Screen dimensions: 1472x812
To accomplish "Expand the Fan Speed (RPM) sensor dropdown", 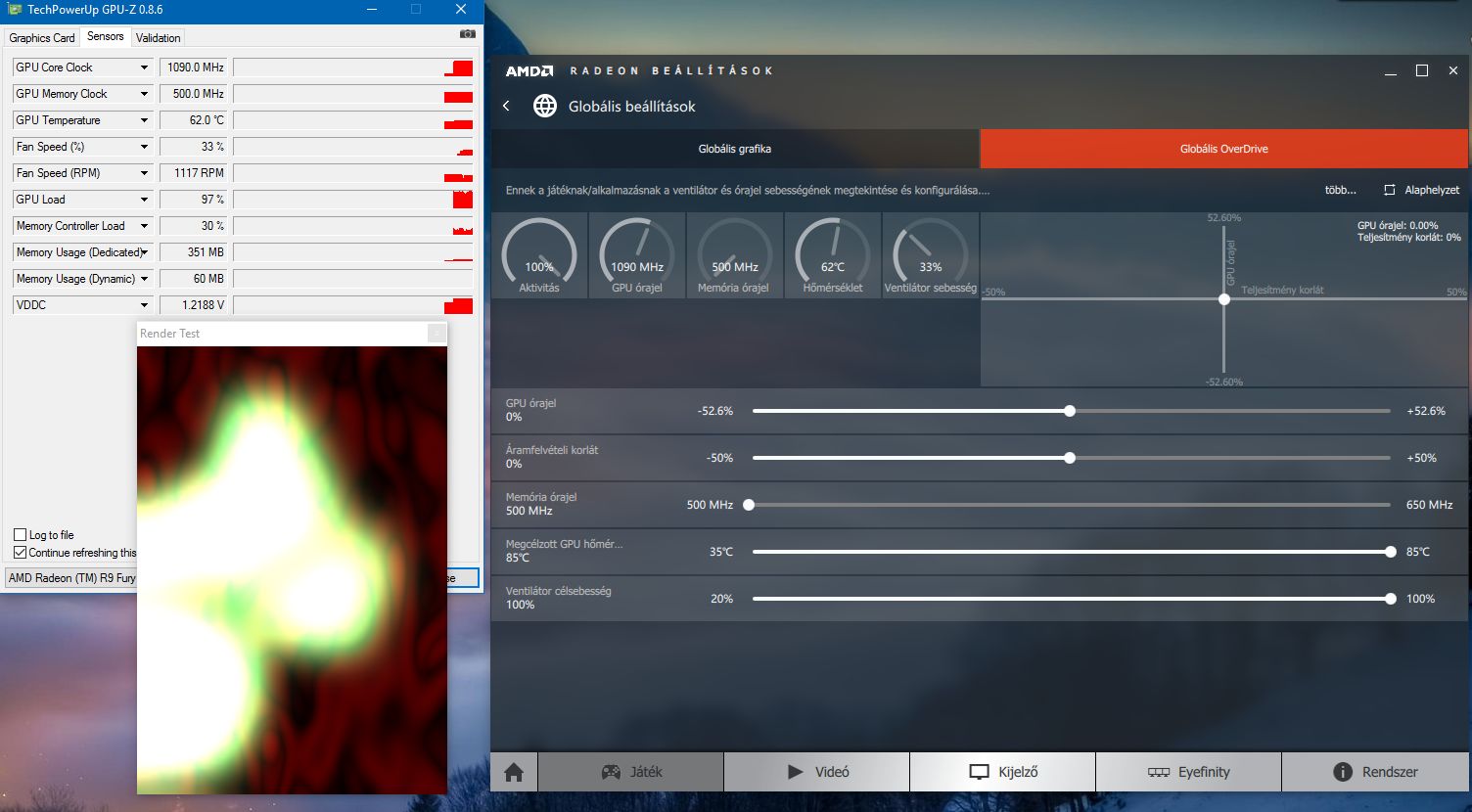I will click(x=144, y=173).
